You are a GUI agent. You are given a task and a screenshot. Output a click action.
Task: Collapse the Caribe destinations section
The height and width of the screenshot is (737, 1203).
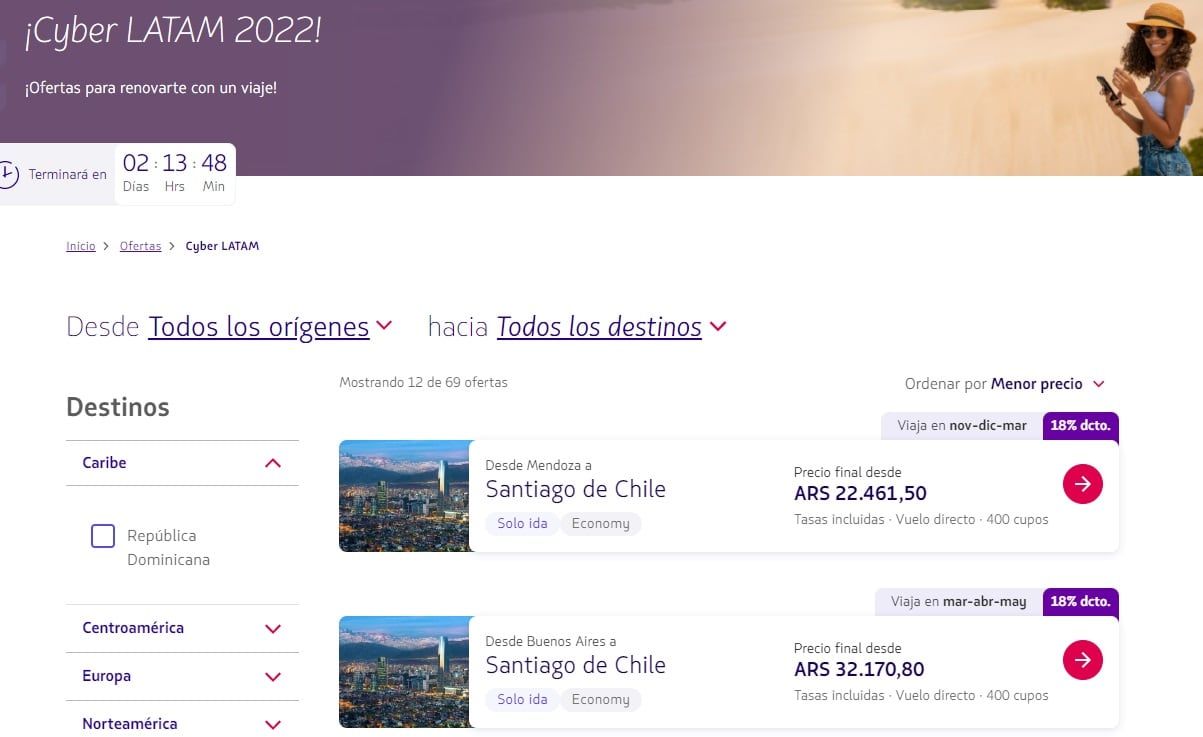(271, 463)
